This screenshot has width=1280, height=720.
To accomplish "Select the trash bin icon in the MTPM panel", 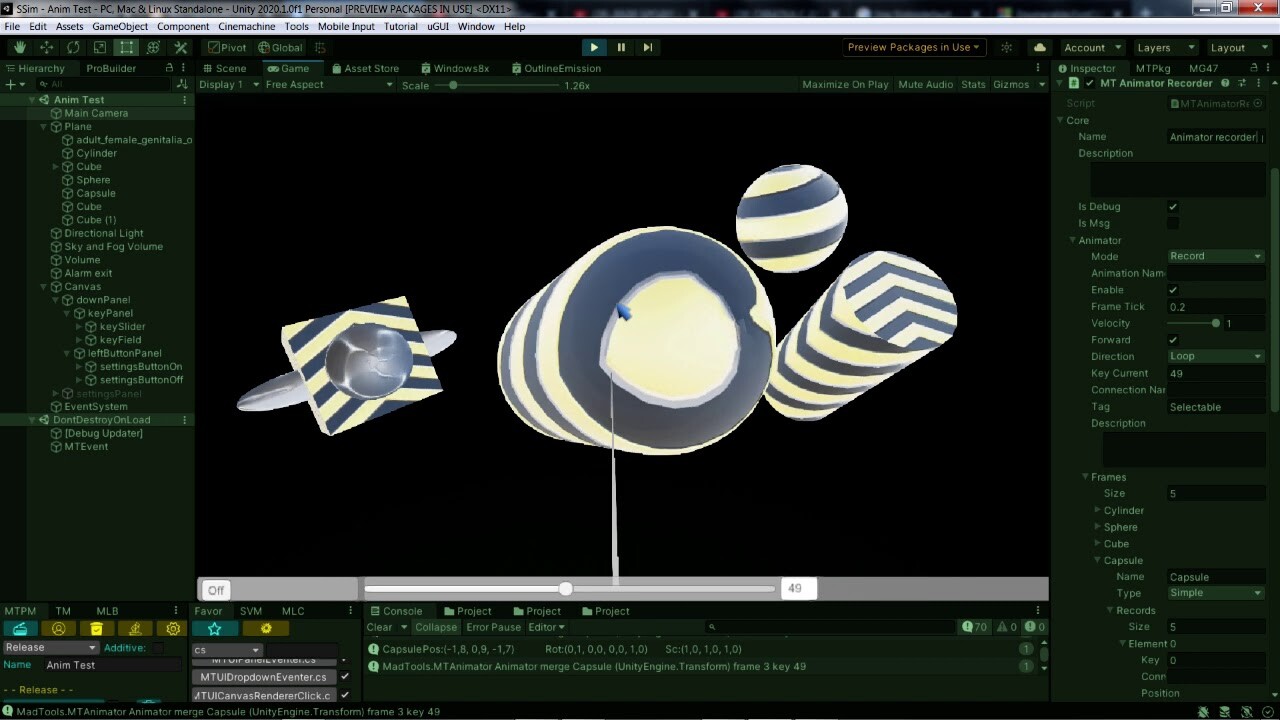I will (x=97, y=628).
